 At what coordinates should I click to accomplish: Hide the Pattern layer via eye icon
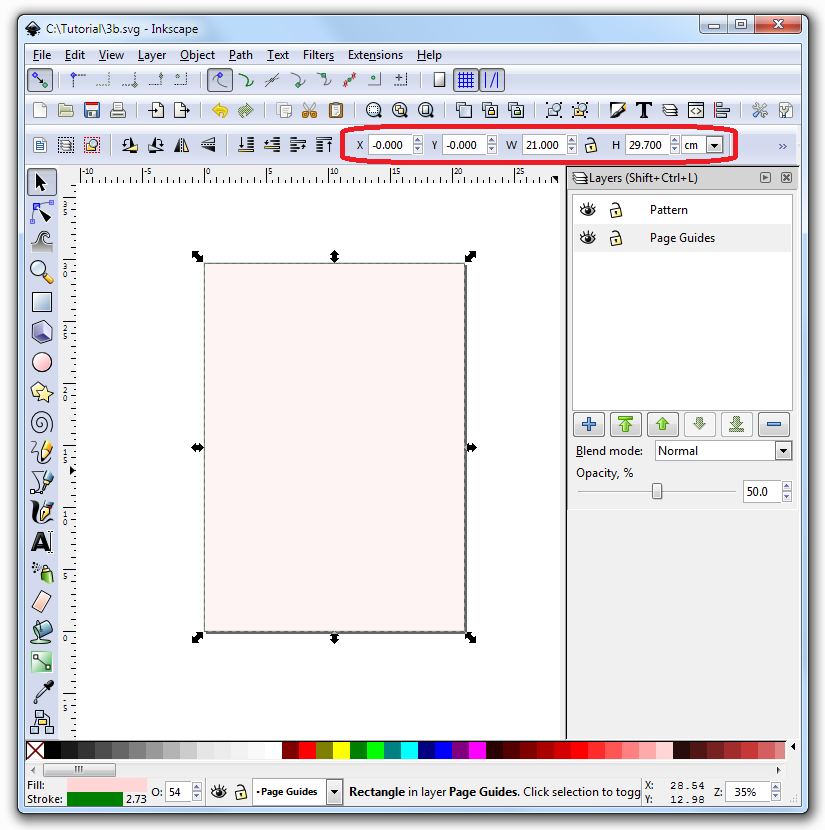coord(588,210)
